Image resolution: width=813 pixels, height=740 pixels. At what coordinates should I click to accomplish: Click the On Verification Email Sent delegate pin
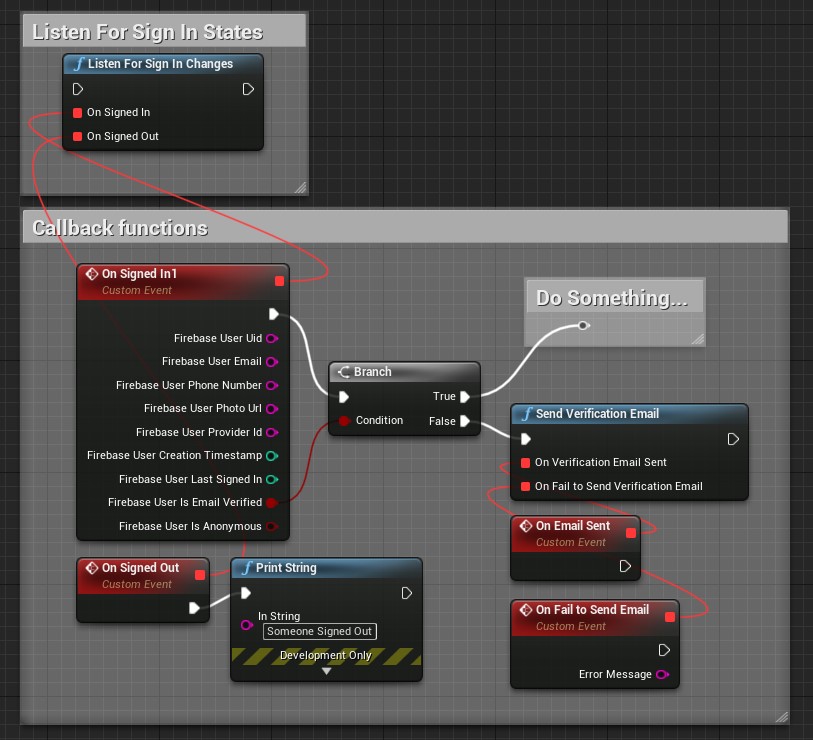click(x=525, y=463)
